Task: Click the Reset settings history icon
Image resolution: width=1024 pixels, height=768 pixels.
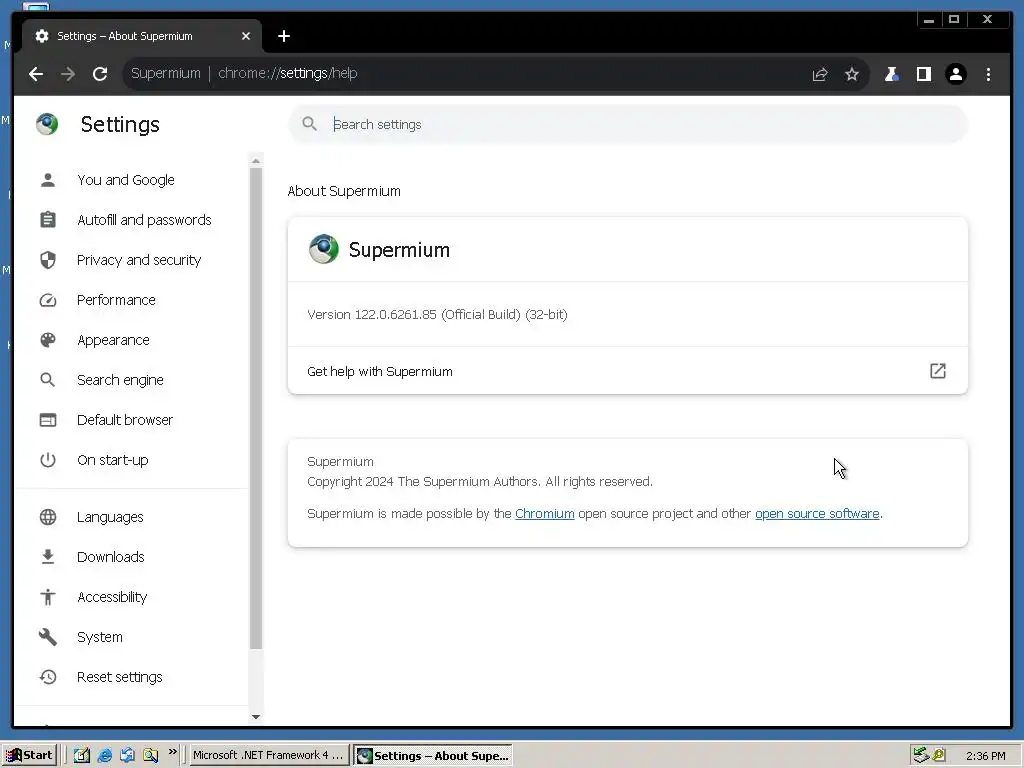Action: coord(48,677)
